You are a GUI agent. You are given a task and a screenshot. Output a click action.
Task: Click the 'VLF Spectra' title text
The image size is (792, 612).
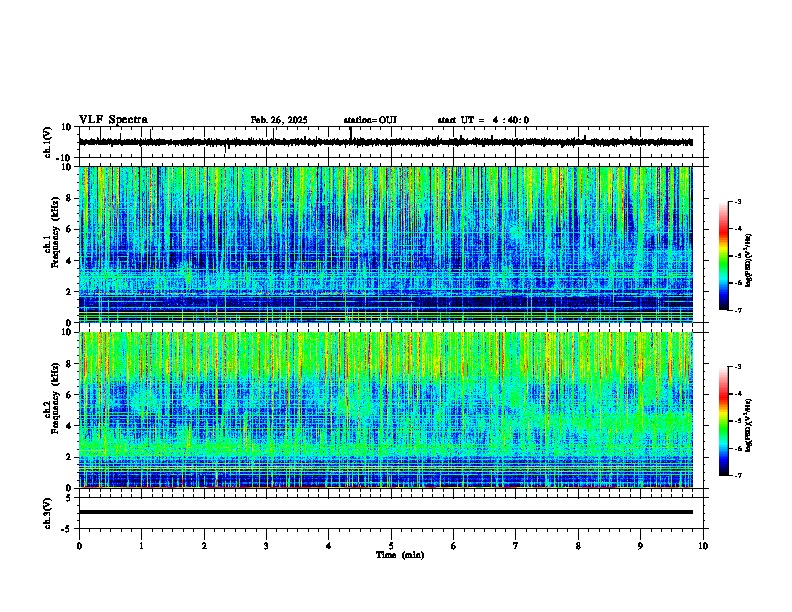coord(113,120)
